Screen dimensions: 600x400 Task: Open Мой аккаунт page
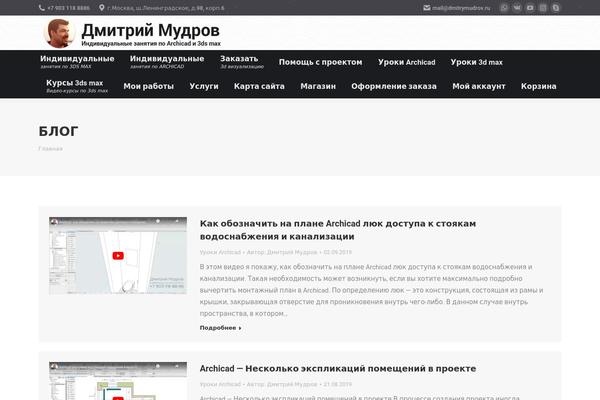(479, 86)
